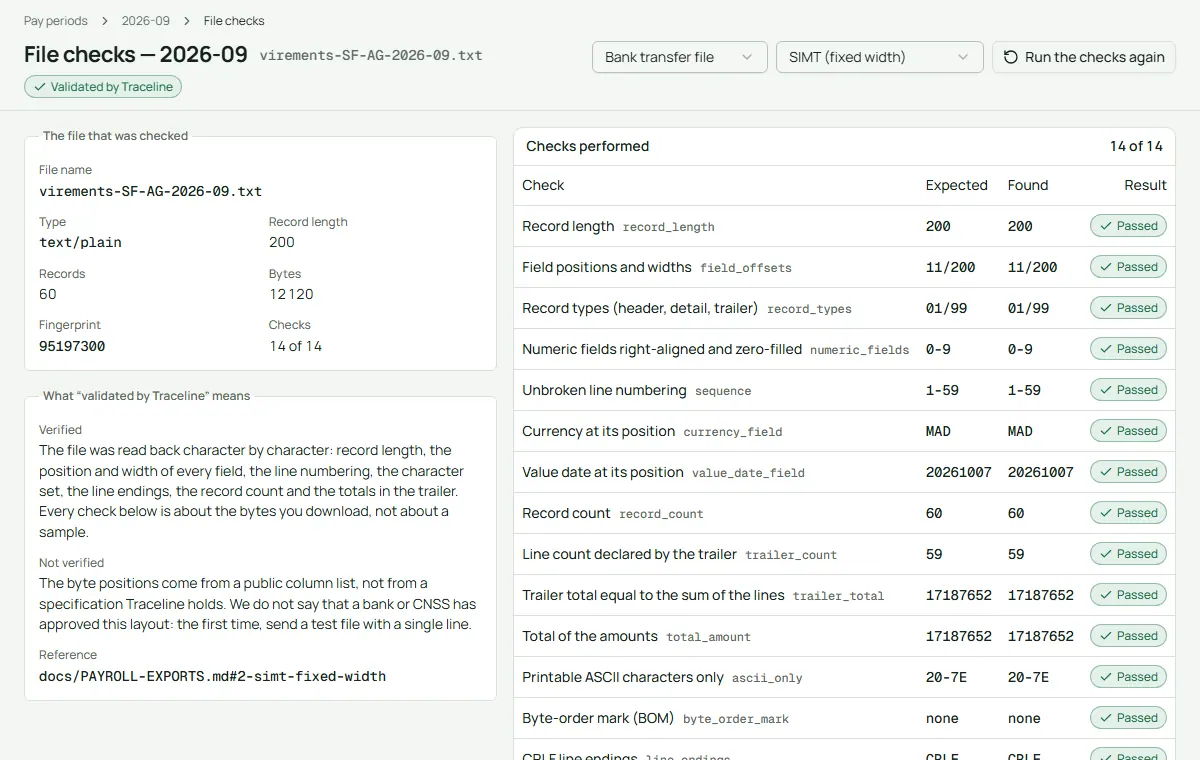Go to the 2026-09 breadcrumb
Screen dimensions: 1200x760
point(145,21)
